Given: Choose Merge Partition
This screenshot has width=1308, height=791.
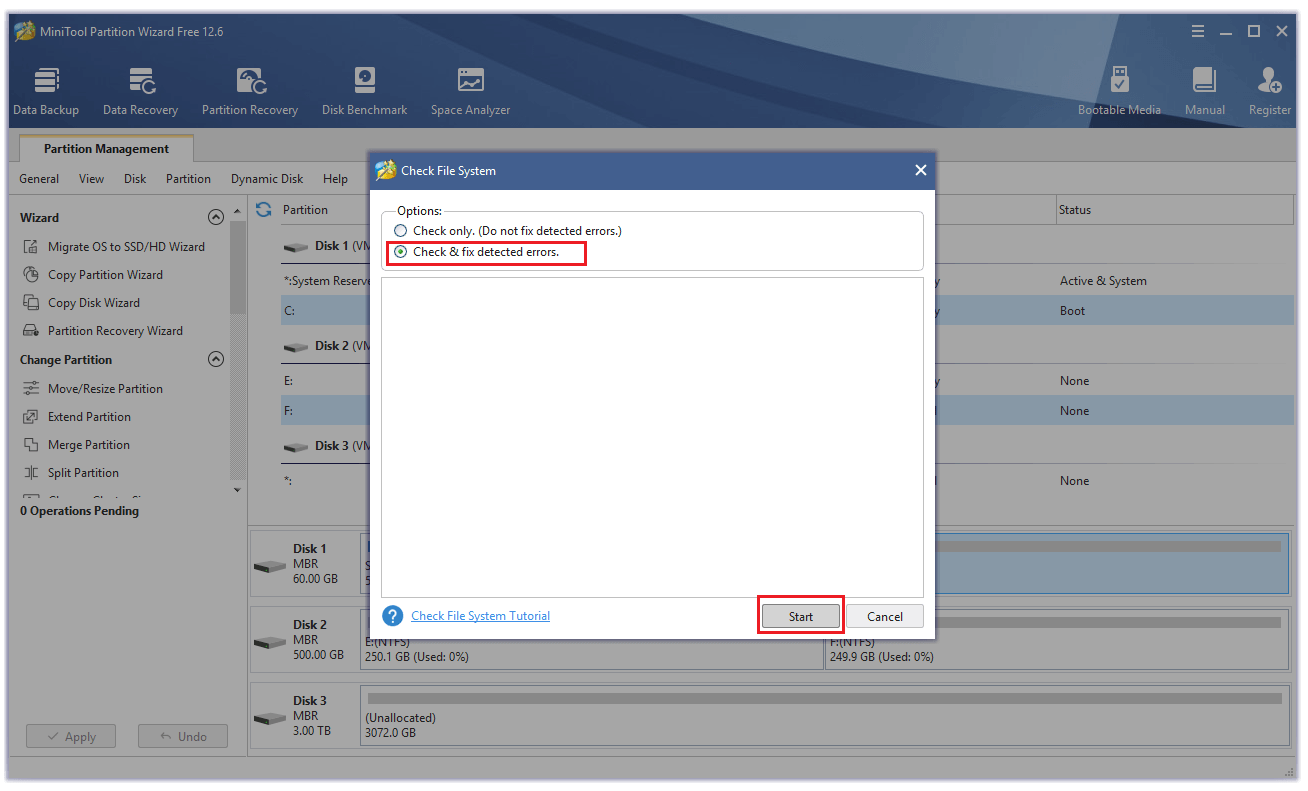Looking at the screenshot, I should pos(76,444).
